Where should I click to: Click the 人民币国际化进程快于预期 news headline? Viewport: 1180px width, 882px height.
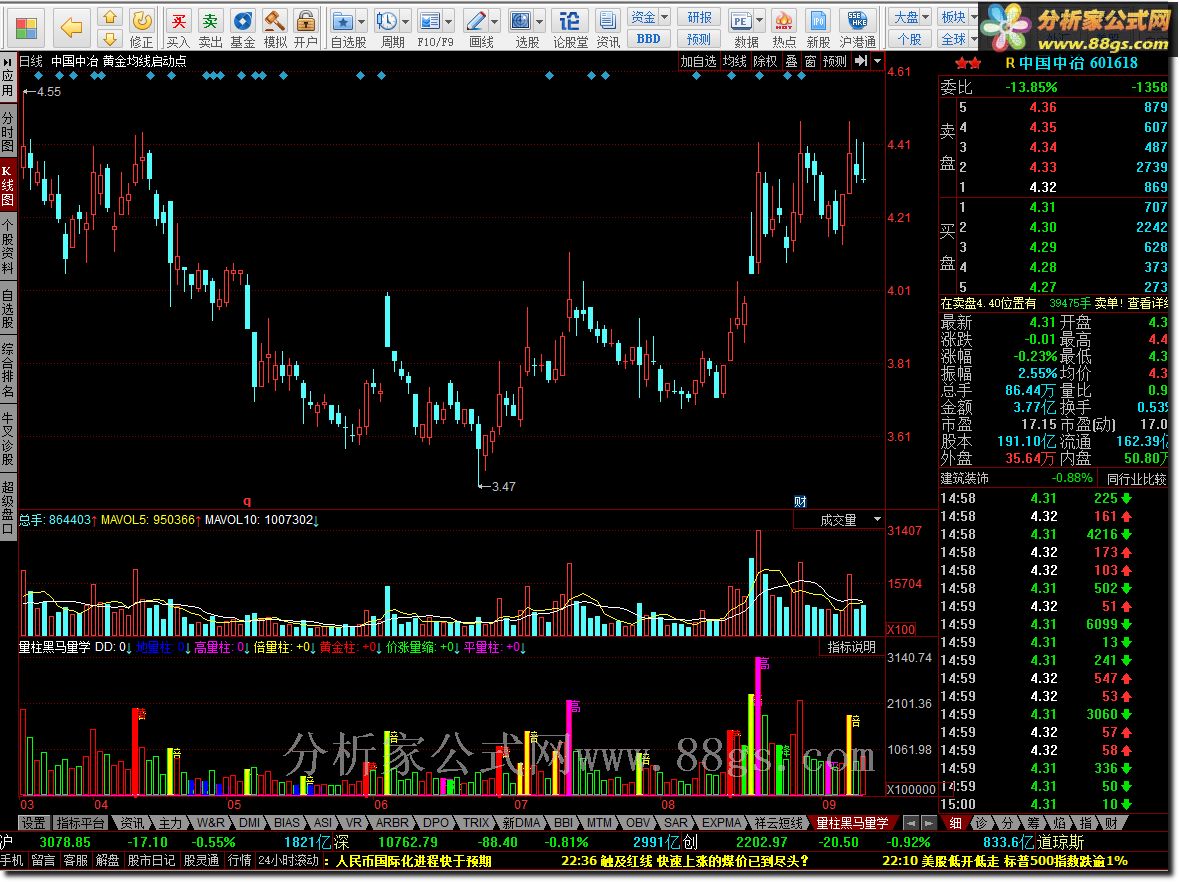click(413, 860)
